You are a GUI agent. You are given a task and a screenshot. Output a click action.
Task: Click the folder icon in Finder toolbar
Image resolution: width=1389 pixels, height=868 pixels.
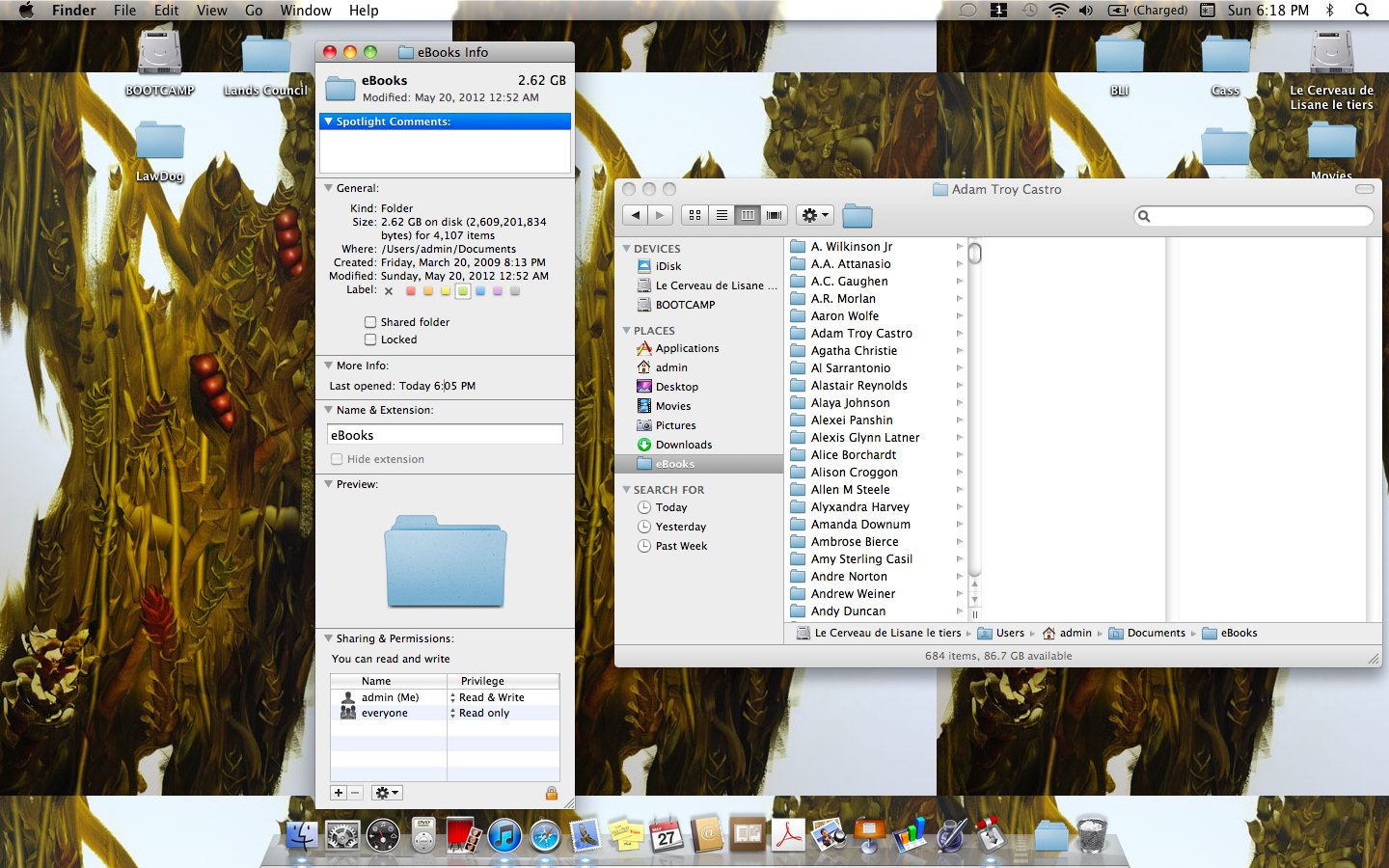(x=857, y=216)
